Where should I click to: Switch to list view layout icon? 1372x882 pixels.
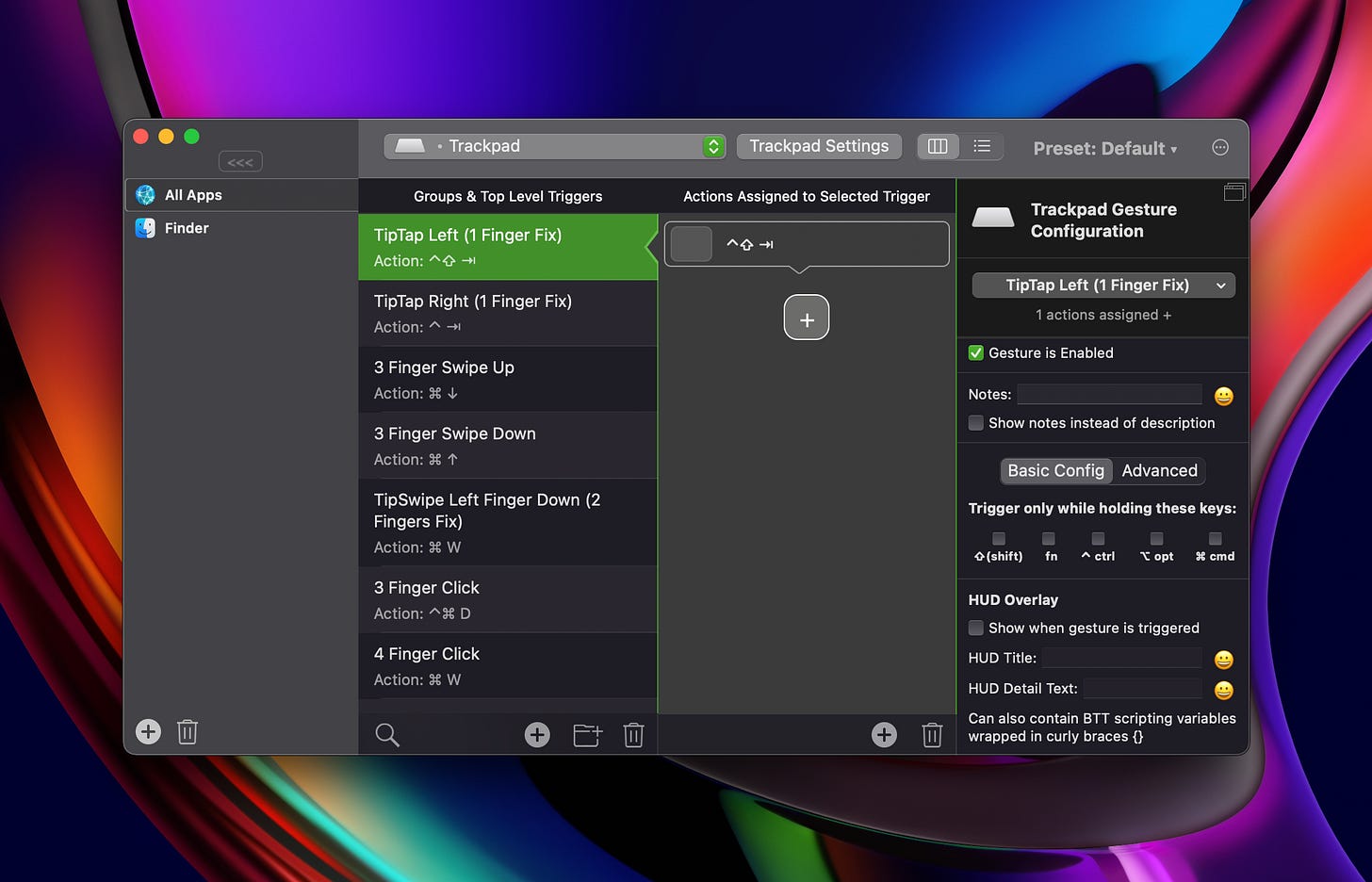[x=982, y=146]
